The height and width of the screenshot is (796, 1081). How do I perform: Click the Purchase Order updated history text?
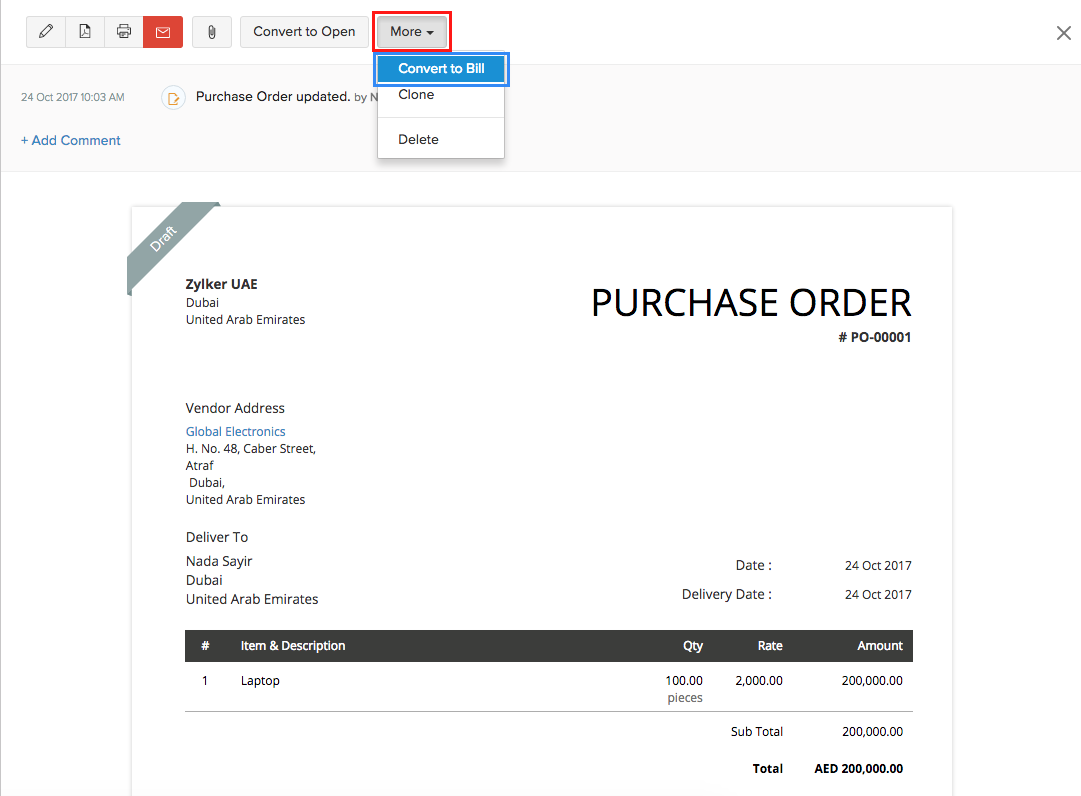(x=273, y=96)
